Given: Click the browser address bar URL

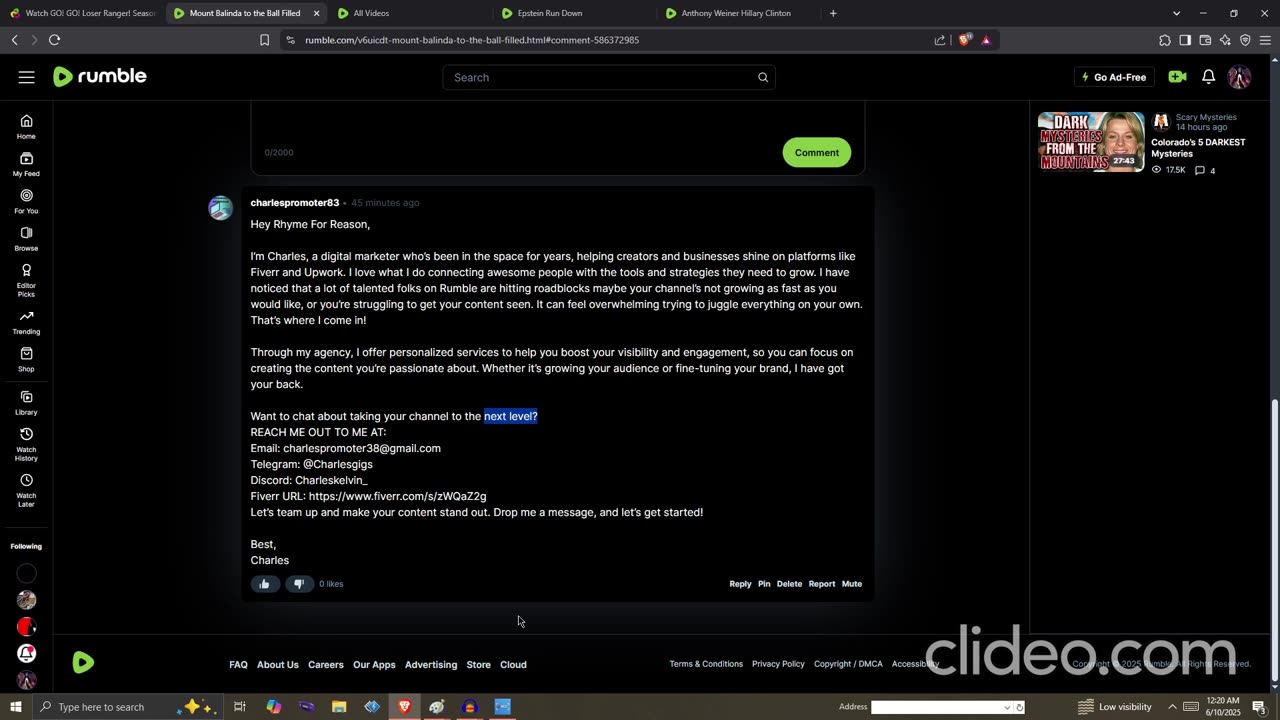Looking at the screenshot, I should coord(472,40).
